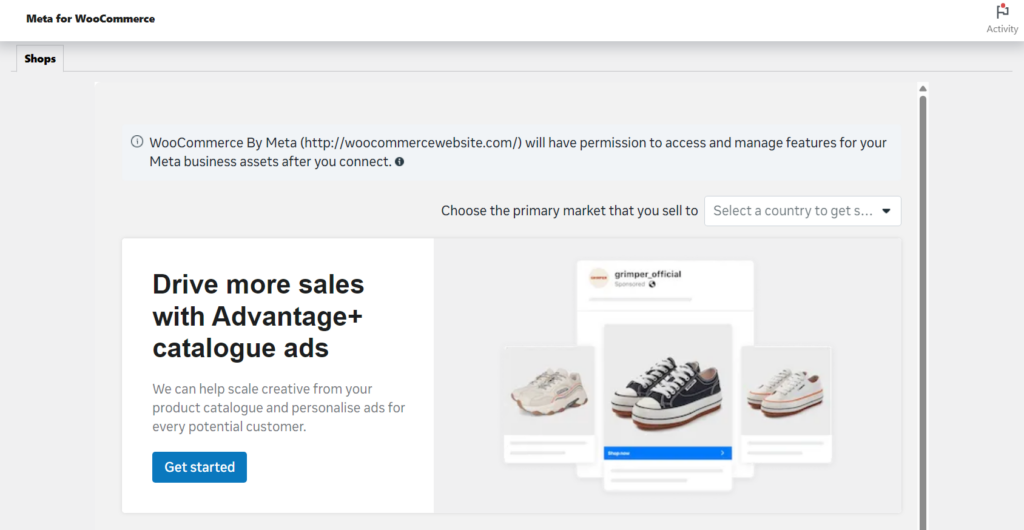Image resolution: width=1024 pixels, height=530 pixels.
Task: Click the 'Meta for WooCommerce' title
Action: coord(91,19)
